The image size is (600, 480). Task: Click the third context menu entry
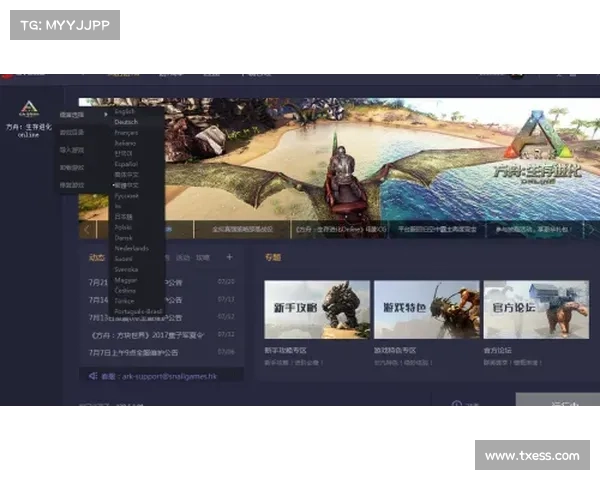tap(72, 150)
